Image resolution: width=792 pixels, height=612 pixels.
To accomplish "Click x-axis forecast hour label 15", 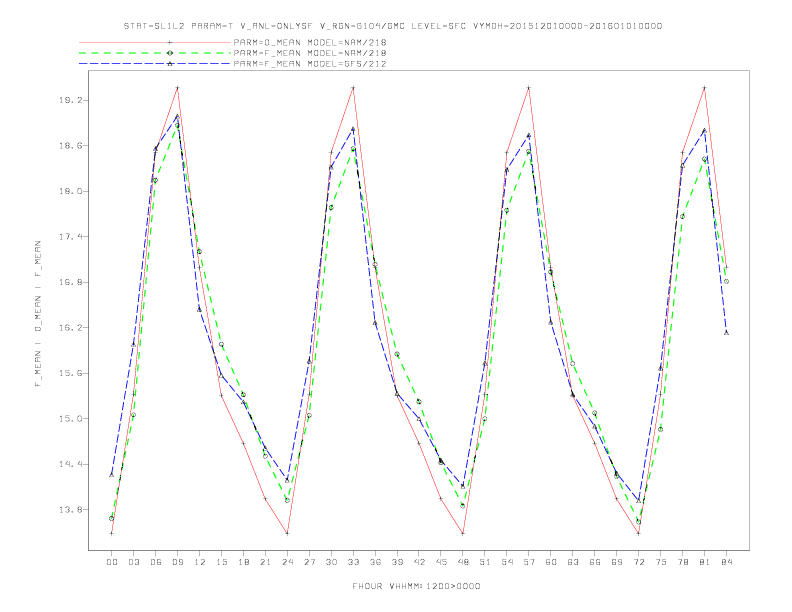I will click(221, 562).
